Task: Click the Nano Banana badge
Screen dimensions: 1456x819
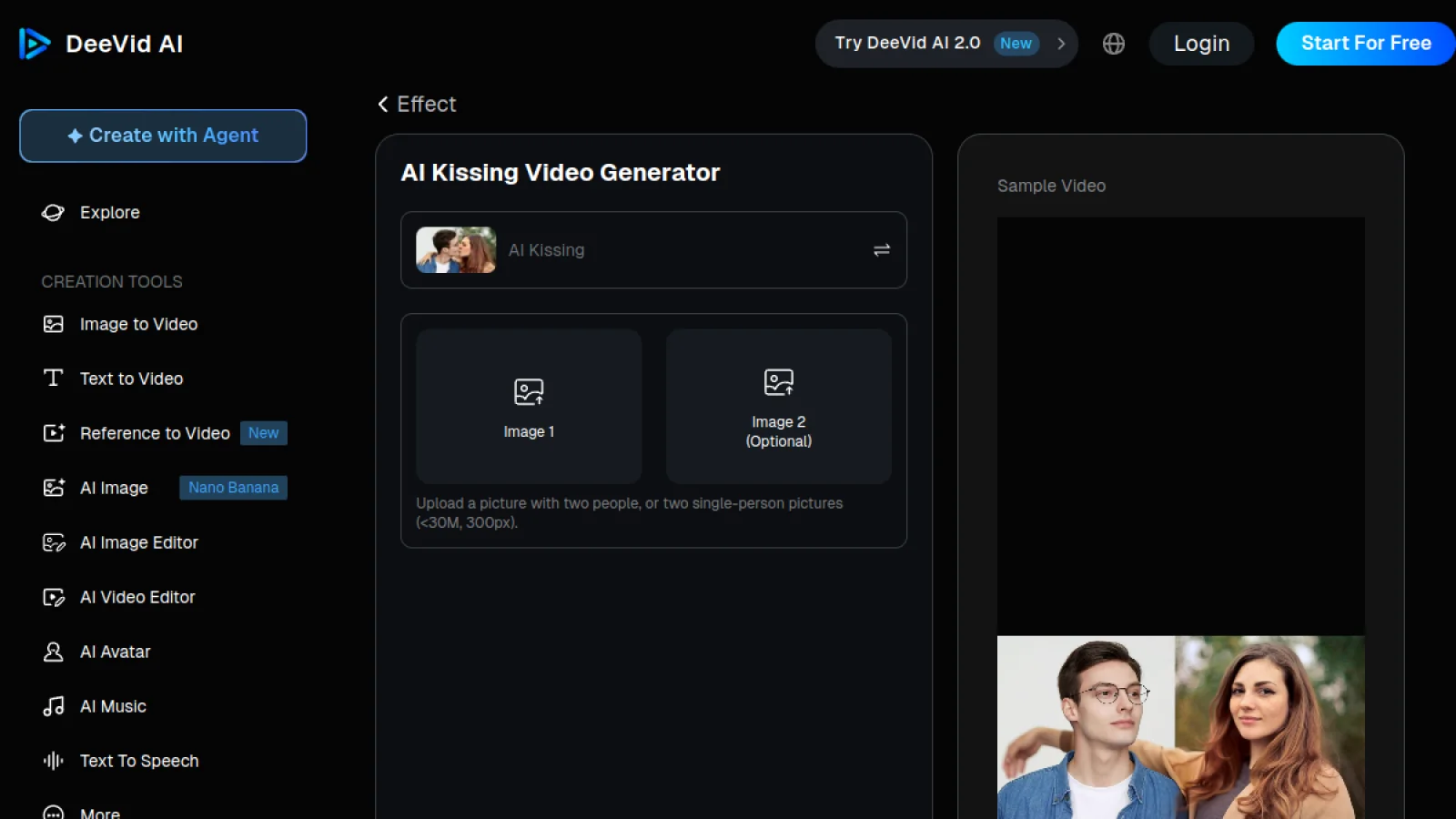Action: pos(233,488)
